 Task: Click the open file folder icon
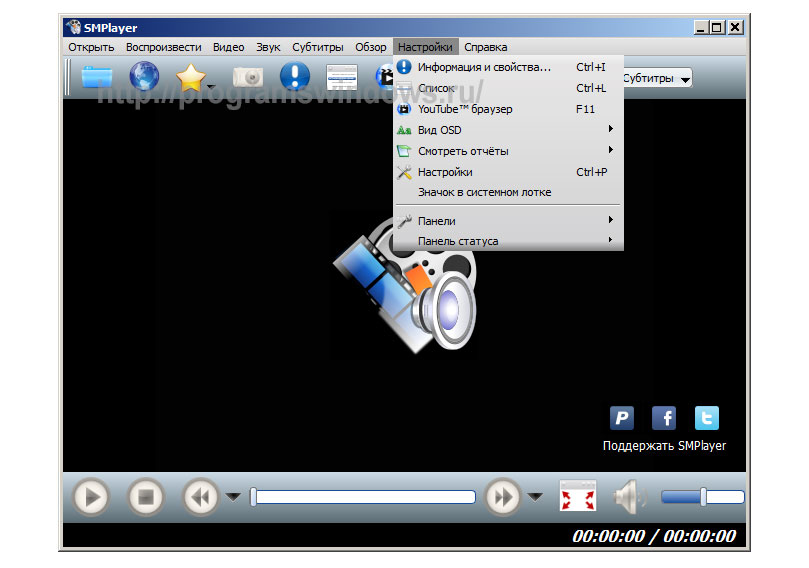97,77
